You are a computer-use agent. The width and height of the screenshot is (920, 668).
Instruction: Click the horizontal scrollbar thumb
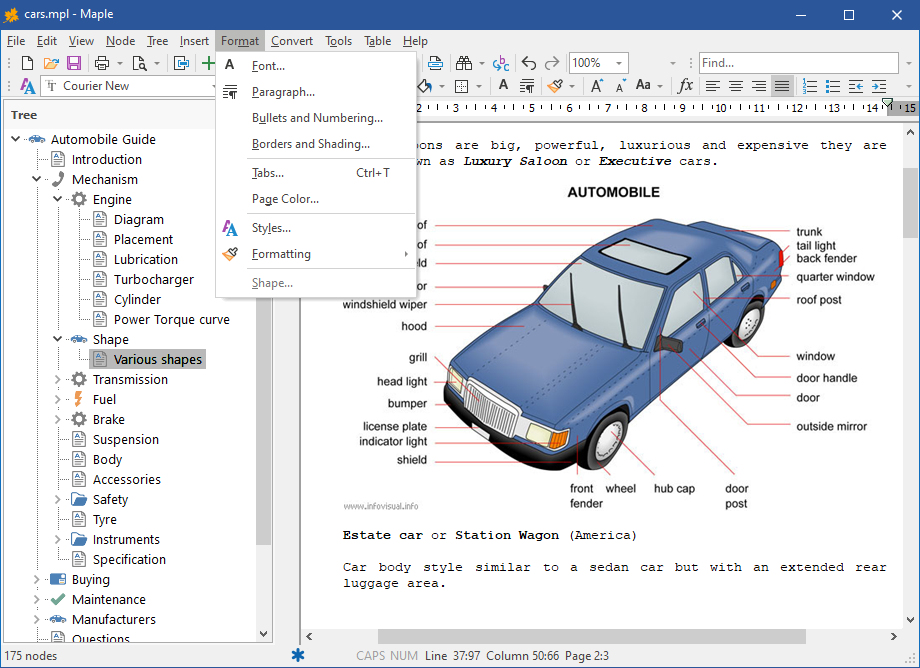point(591,636)
